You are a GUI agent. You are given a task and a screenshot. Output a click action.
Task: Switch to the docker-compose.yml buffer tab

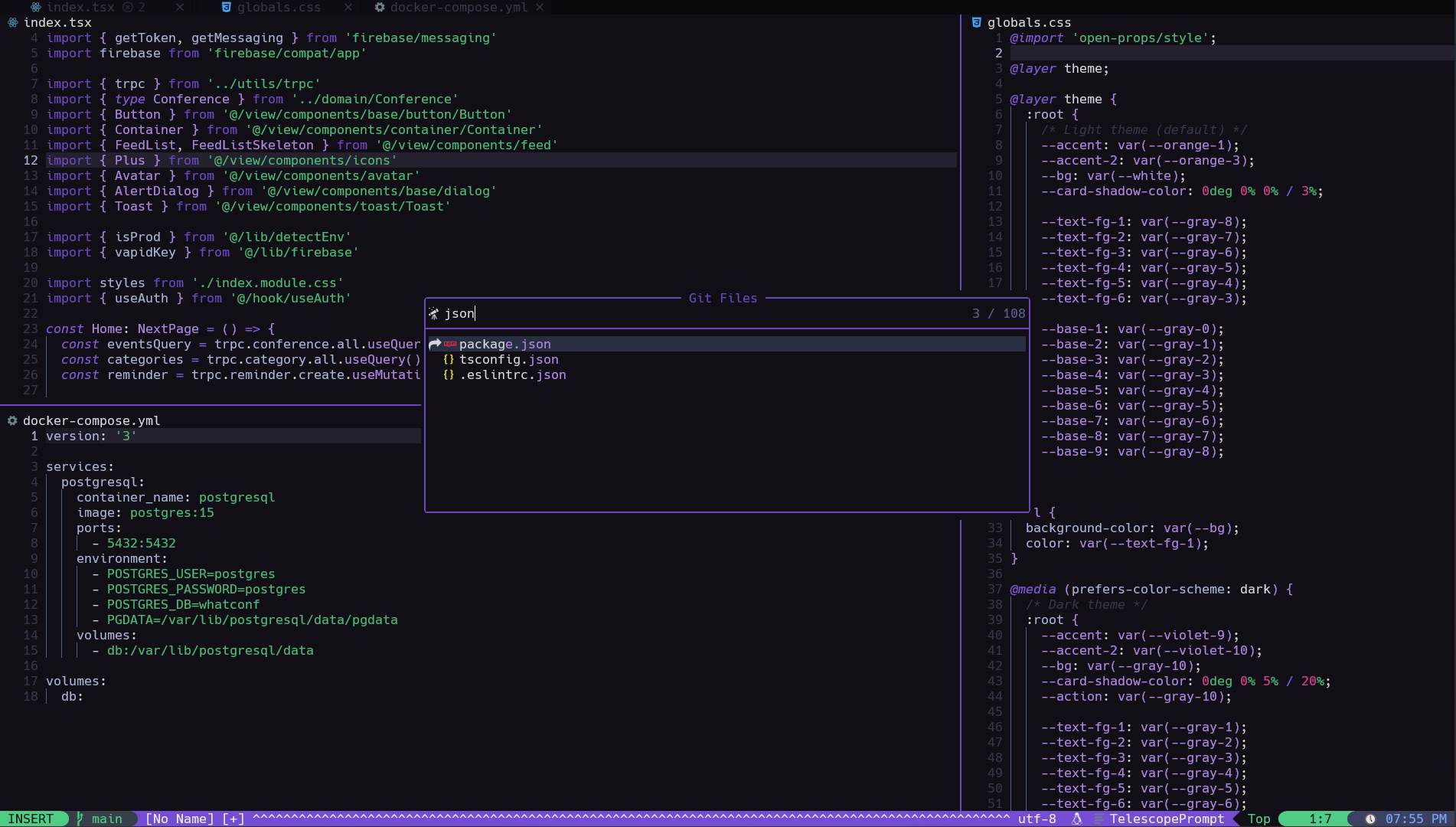[x=459, y=7]
